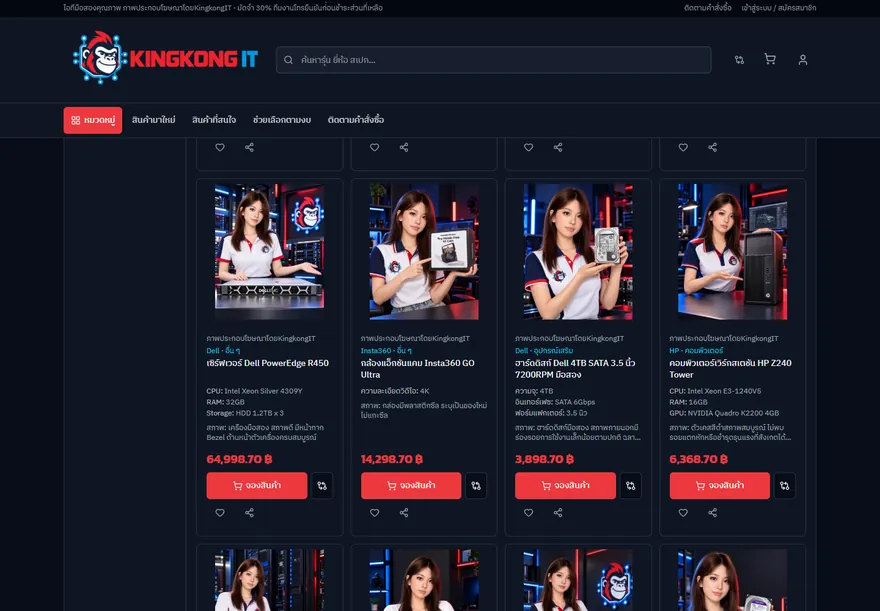
Task: Reserve the Dell PowerEdge R450 server
Action: pos(257,485)
